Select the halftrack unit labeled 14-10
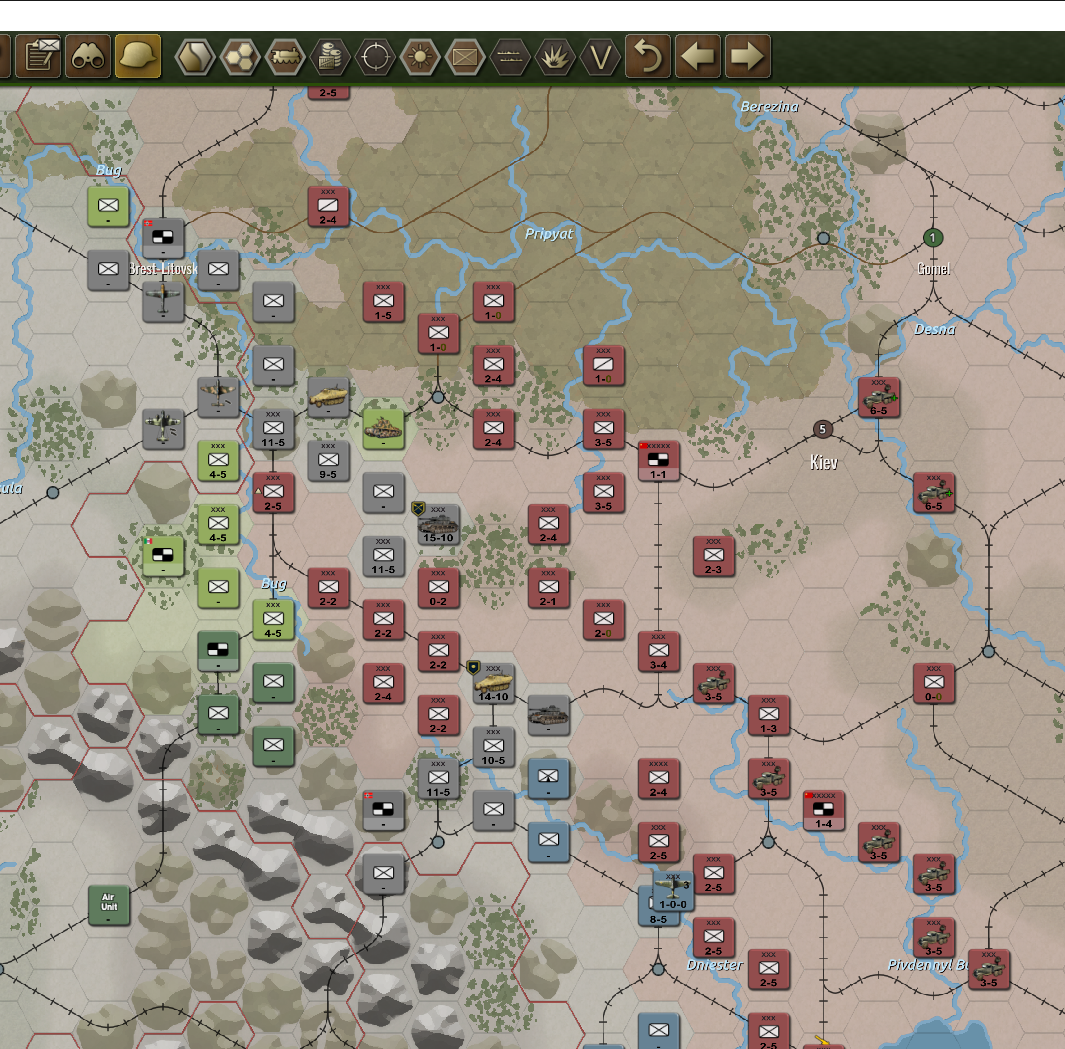The width and height of the screenshot is (1065, 1049). [x=493, y=683]
